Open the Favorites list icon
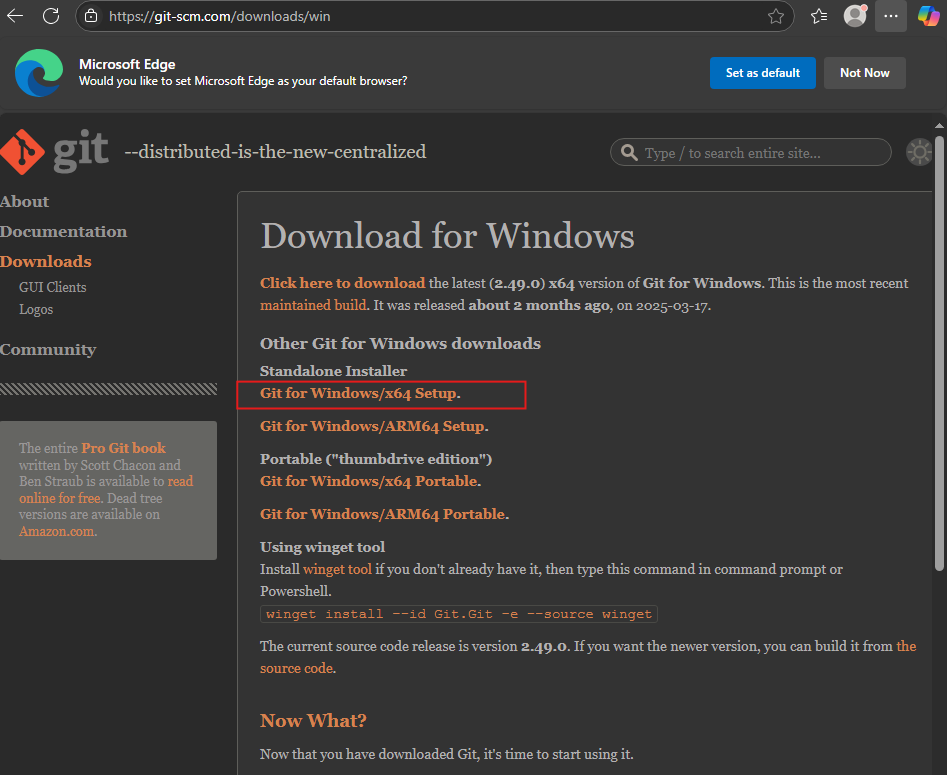This screenshot has height=775, width=947. point(819,16)
